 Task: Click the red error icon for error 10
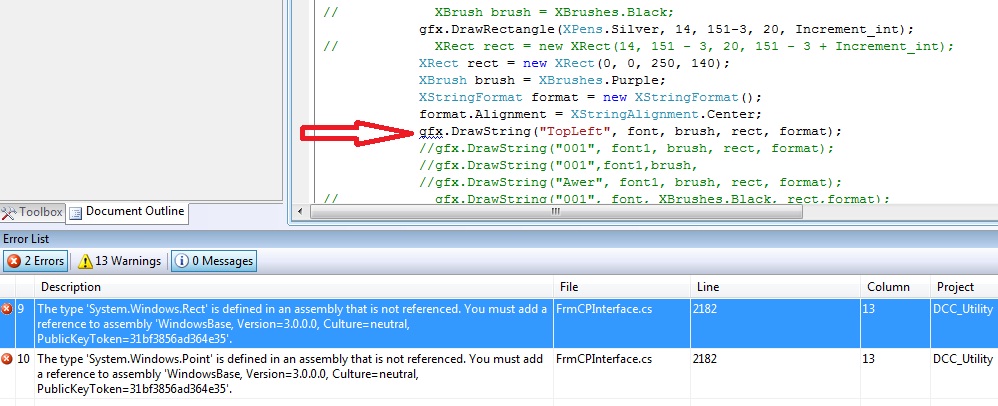click(7, 359)
